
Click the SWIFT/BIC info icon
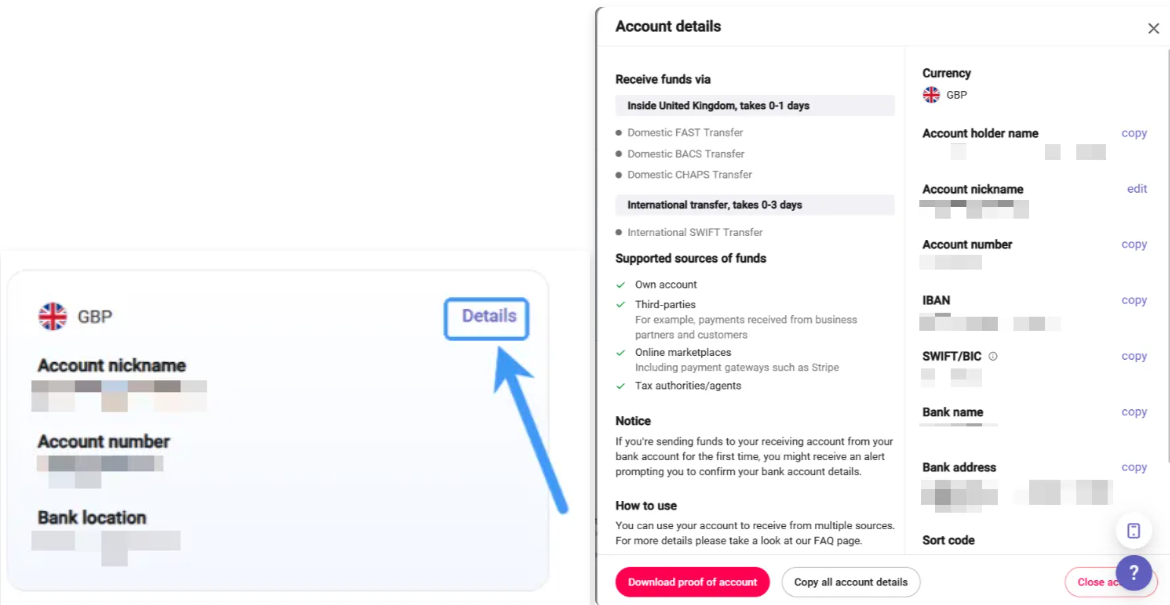[993, 356]
